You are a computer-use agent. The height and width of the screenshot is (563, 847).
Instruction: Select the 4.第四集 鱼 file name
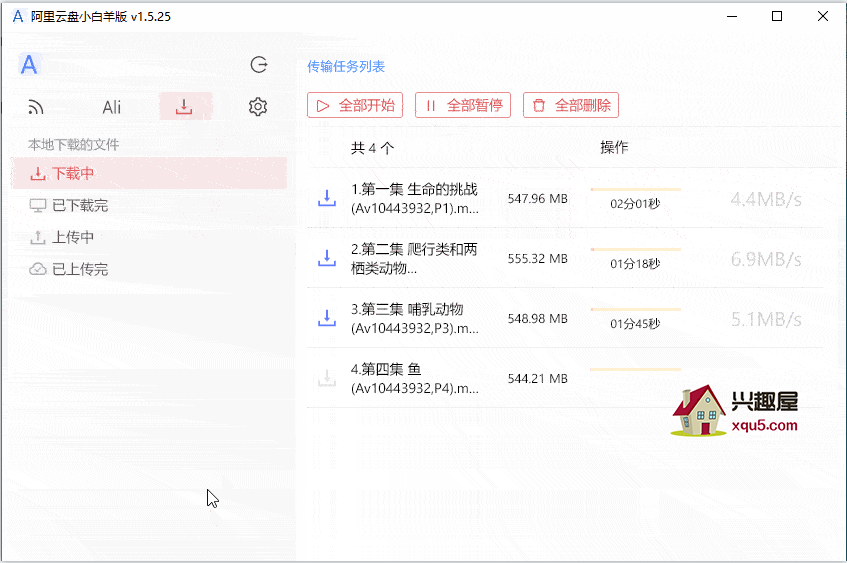(415, 378)
